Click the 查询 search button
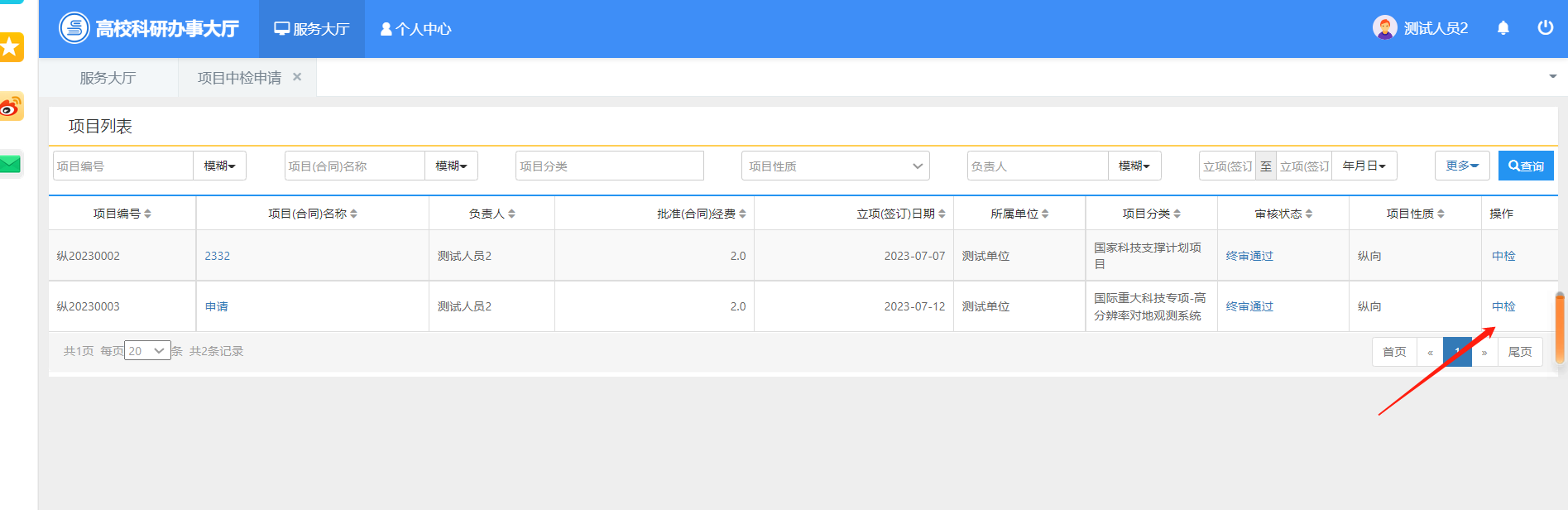The image size is (1568, 510). pyautogui.click(x=1525, y=166)
